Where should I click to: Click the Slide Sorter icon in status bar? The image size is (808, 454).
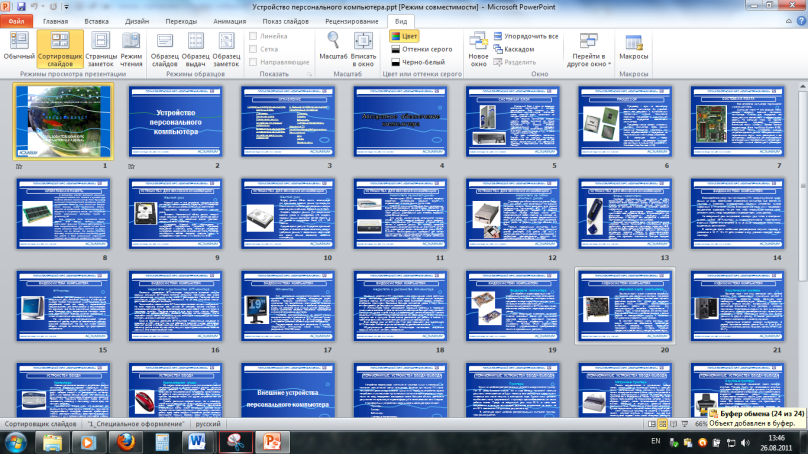click(x=662, y=424)
